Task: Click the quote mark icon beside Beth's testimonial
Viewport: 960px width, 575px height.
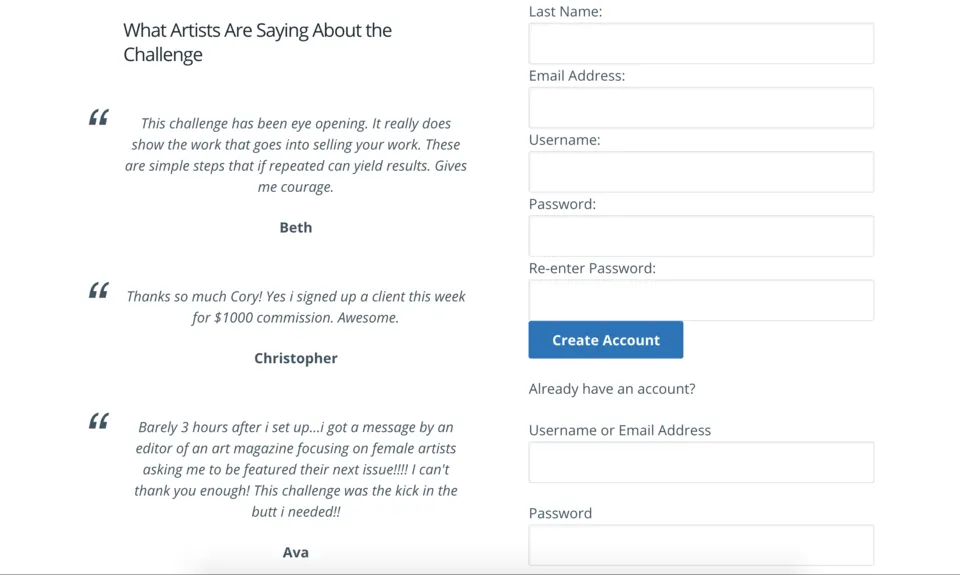Action: [98, 118]
